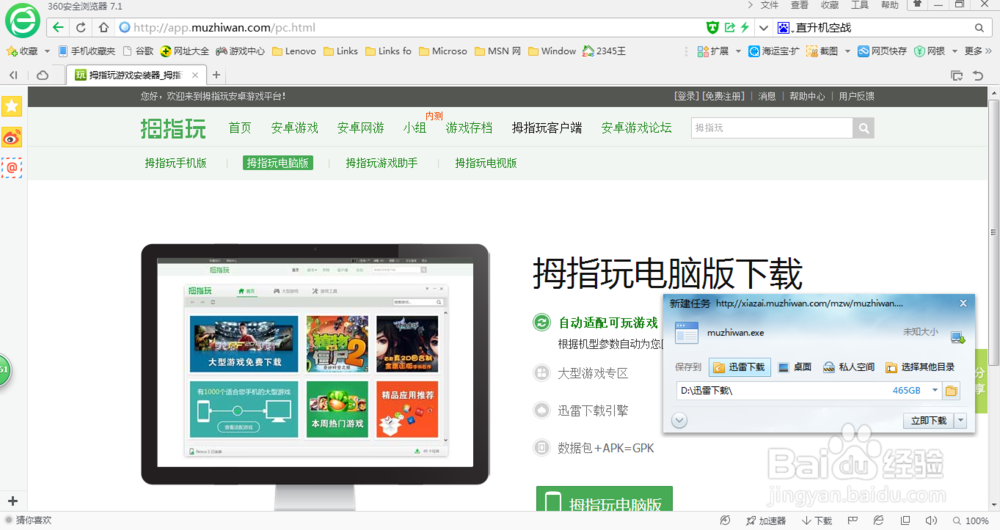Open the 手机收藏夹 bookmark

point(86,51)
